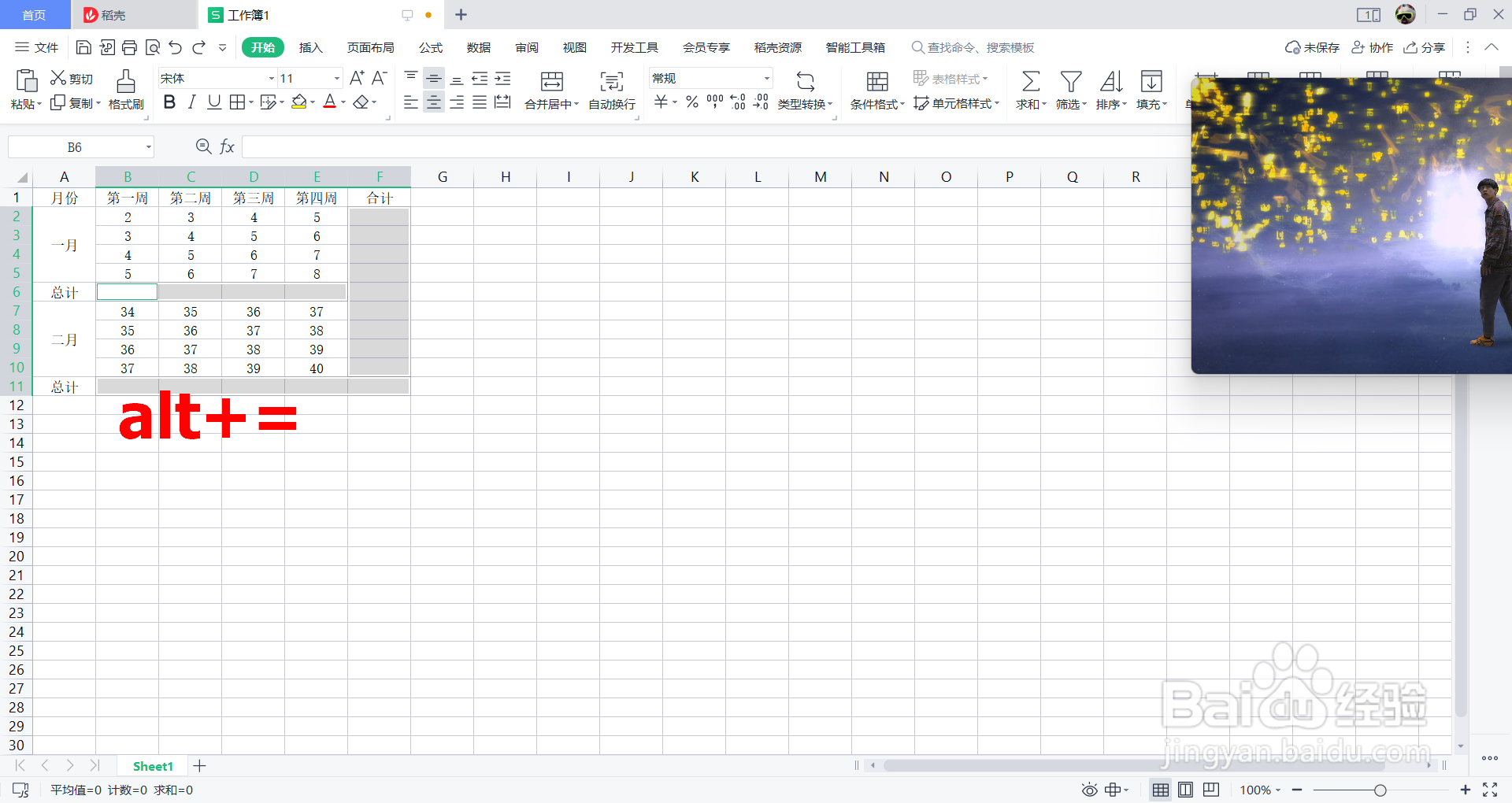Screen dimensions: 1512x803
Task: Click the 分享 share button
Action: [1425, 47]
